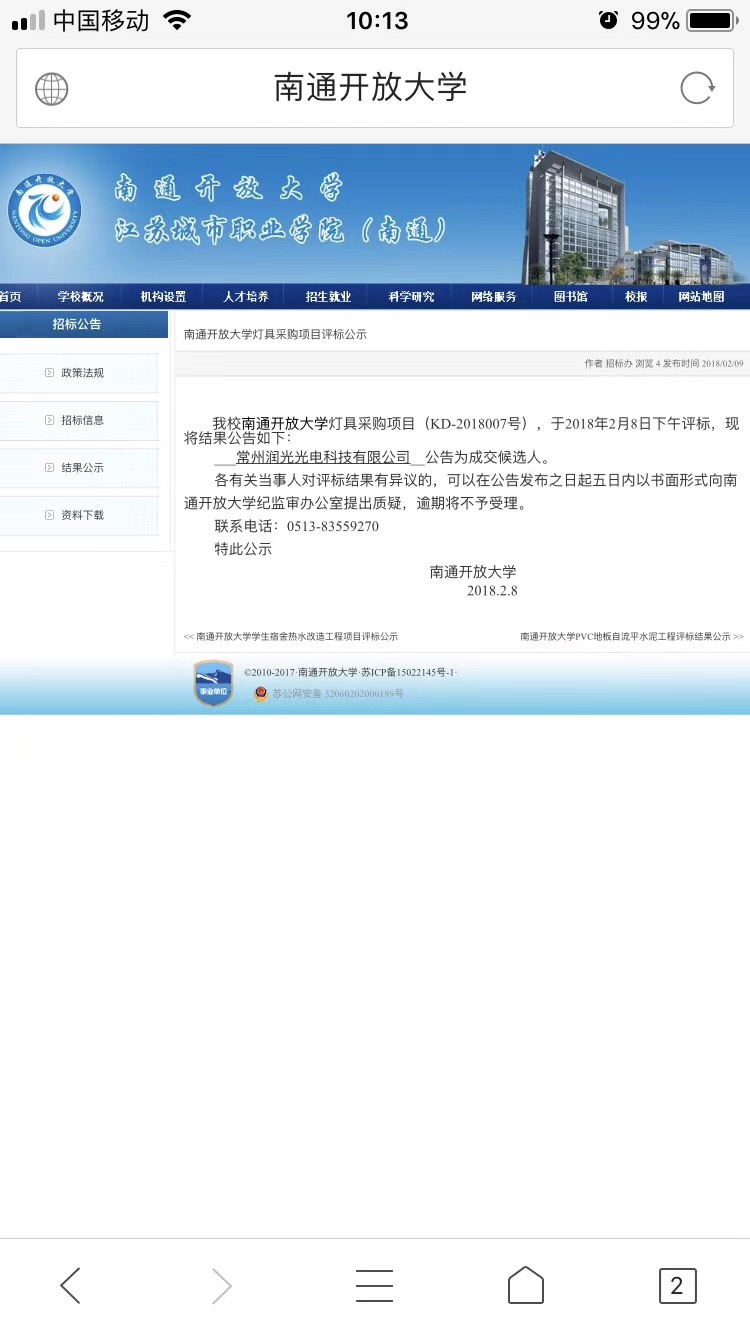Open 首页 in navigation bar
Image resolution: width=750 pixels, height=1334 pixels.
point(10,297)
